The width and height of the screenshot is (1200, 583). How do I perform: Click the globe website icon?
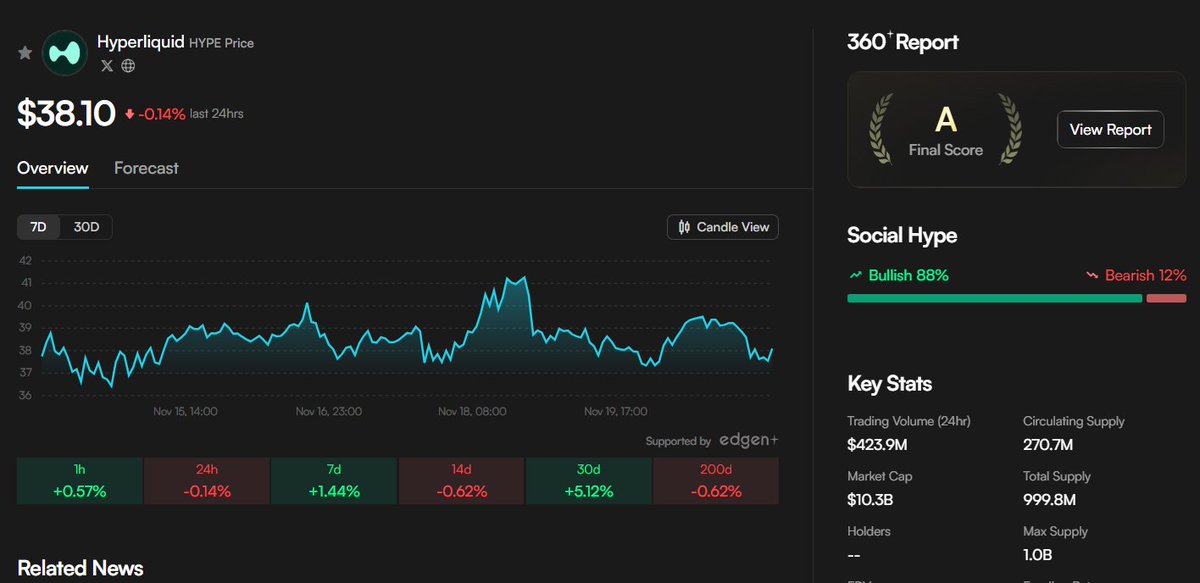pos(128,66)
